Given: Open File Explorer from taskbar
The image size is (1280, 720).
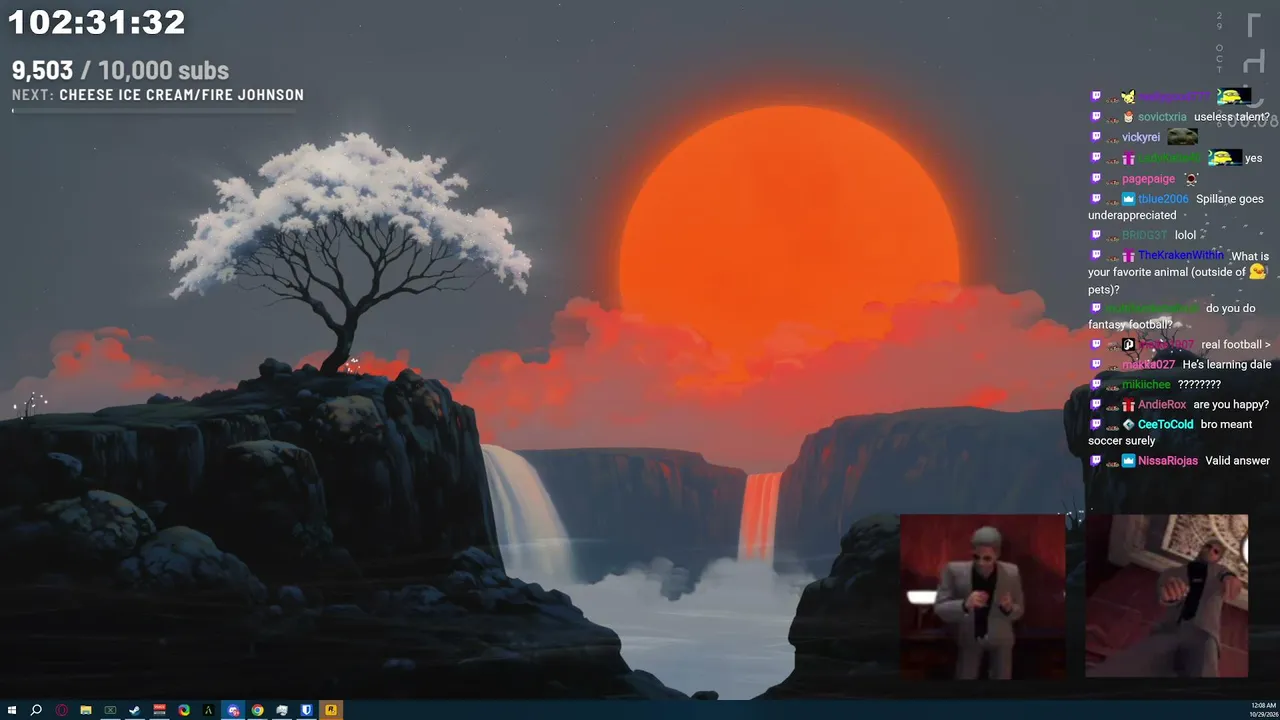Looking at the screenshot, I should pyautogui.click(x=86, y=710).
